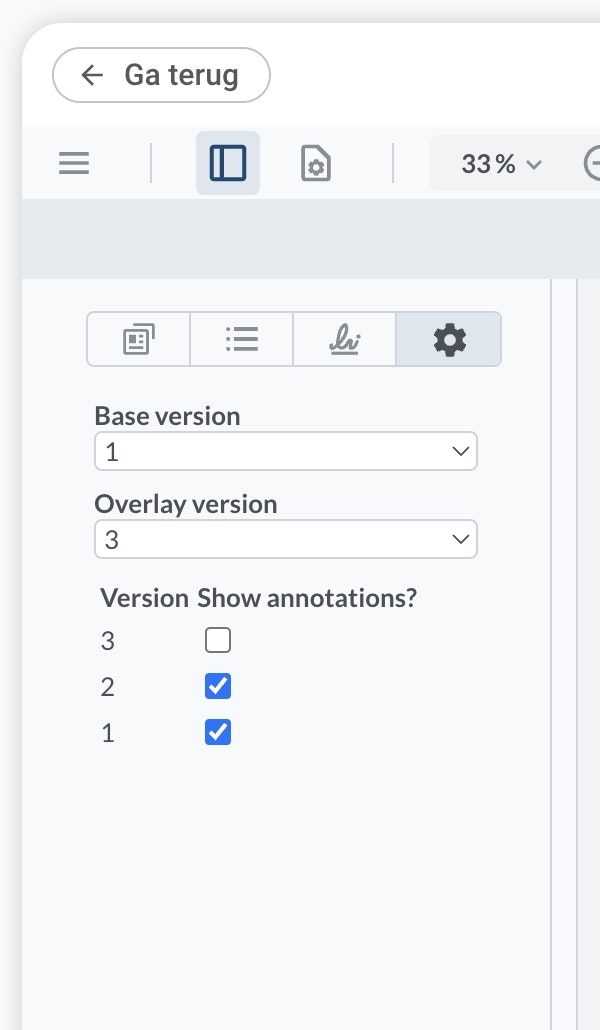Click the Show annotations? column header

pyautogui.click(x=306, y=598)
